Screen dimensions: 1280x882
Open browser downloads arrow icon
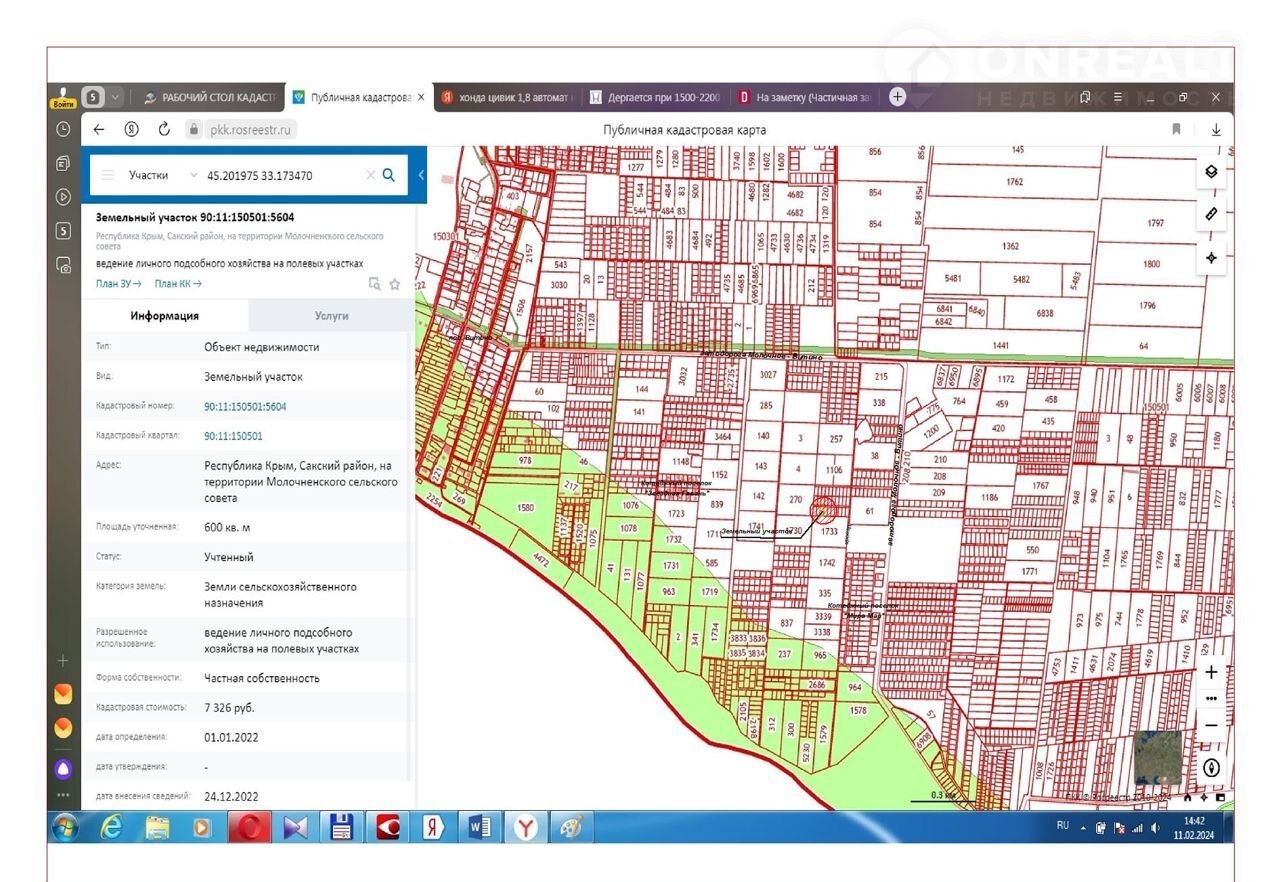pos(1216,129)
